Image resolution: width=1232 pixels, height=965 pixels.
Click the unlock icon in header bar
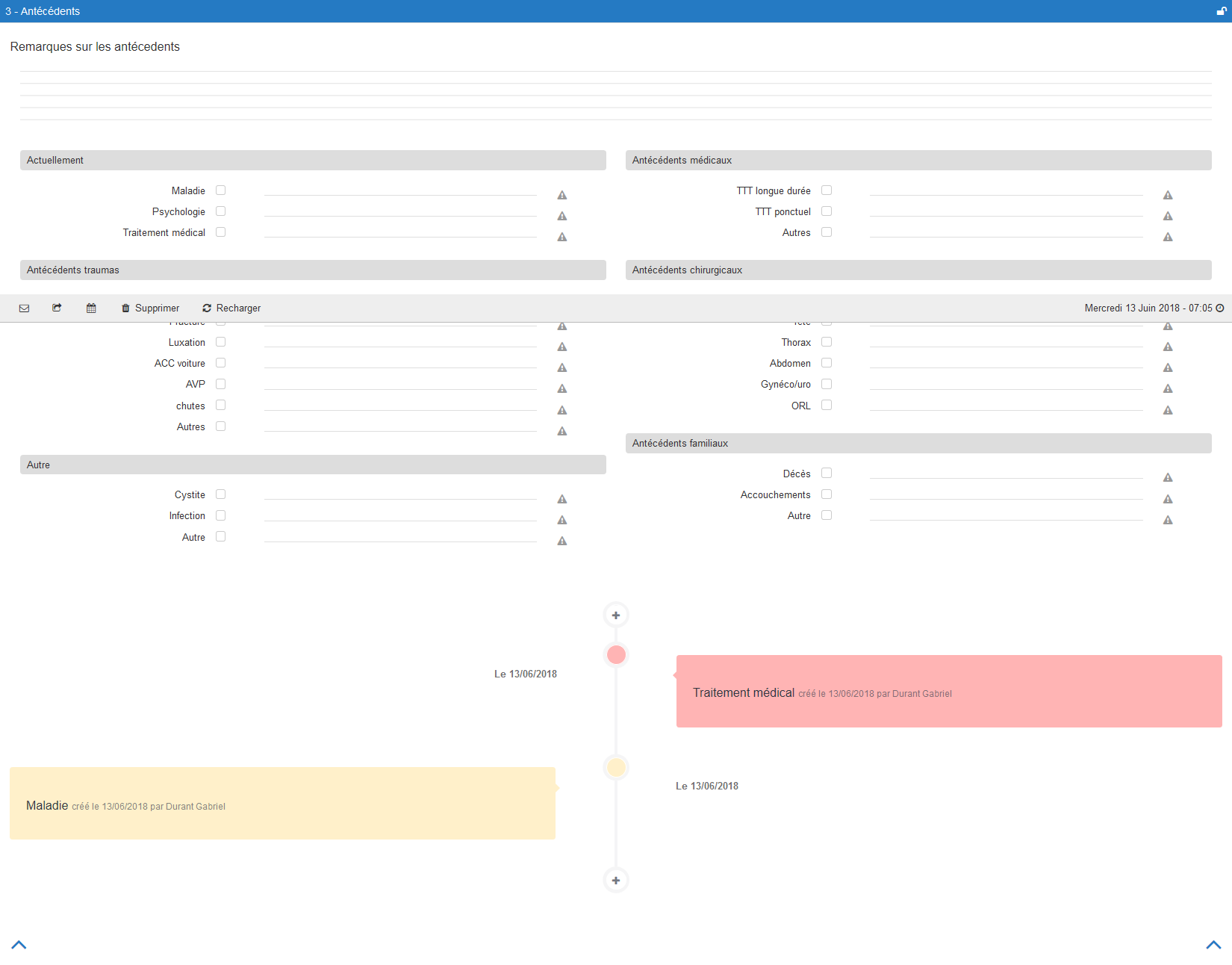pos(1222,11)
